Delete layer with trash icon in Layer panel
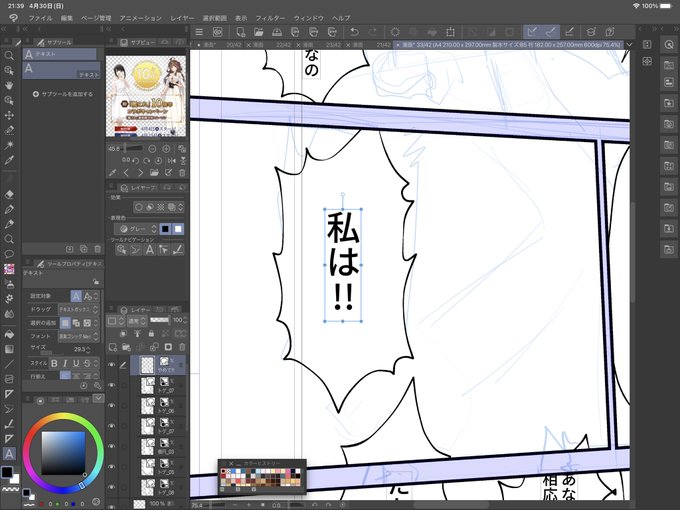Viewport: 680px width, 510px height. (x=182, y=347)
